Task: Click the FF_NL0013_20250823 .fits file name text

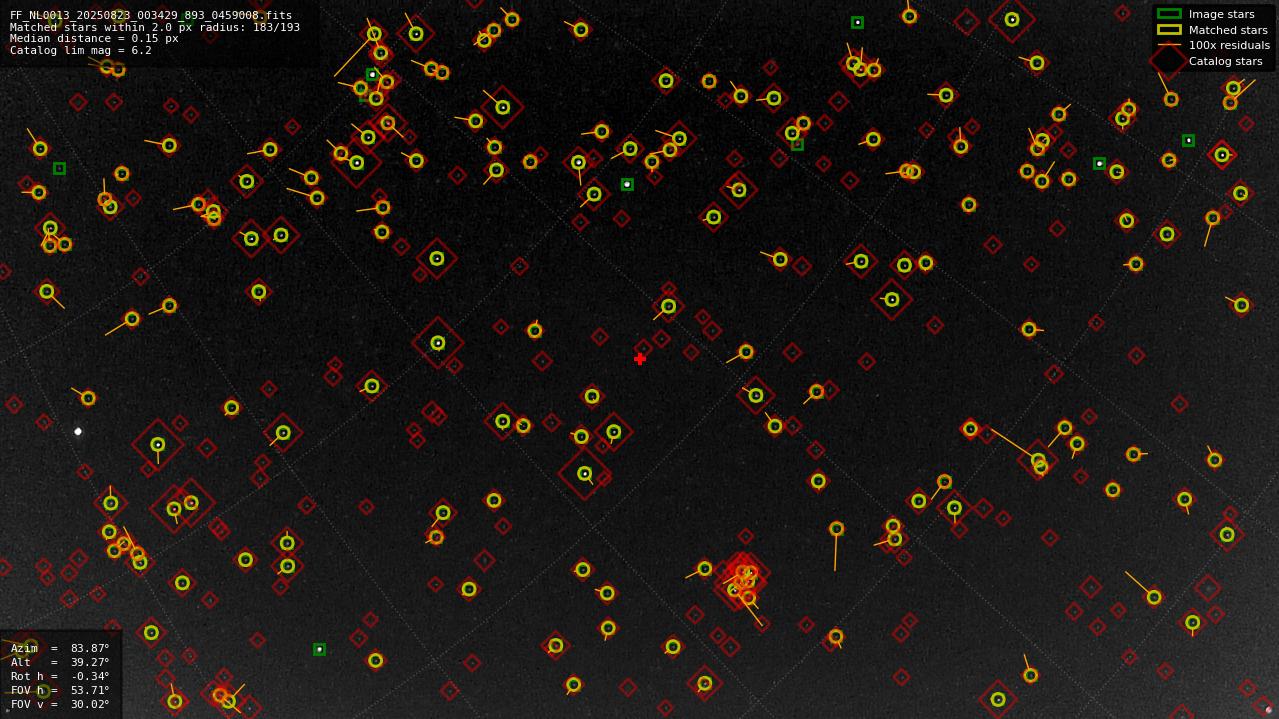Action: point(151,15)
